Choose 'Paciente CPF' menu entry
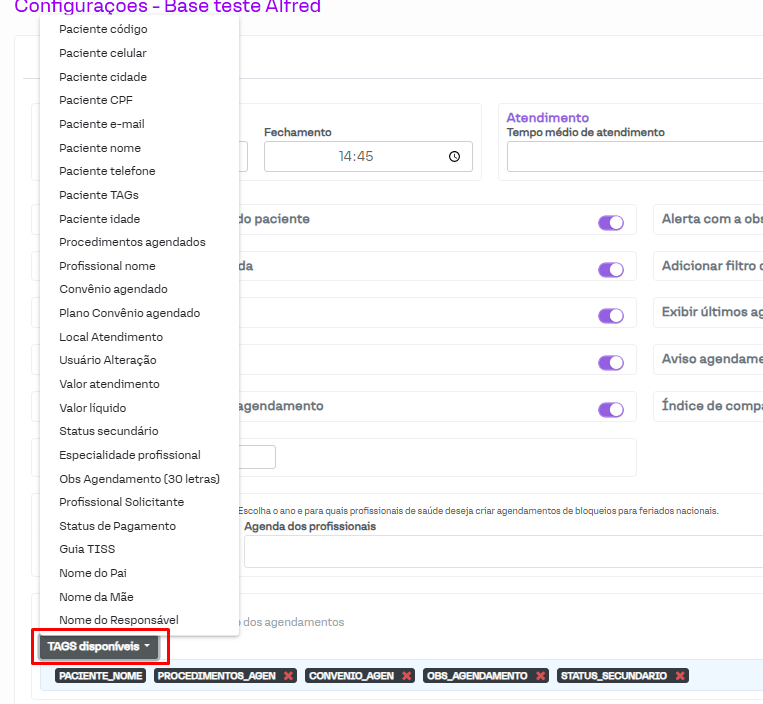763x704 pixels. click(x=96, y=100)
